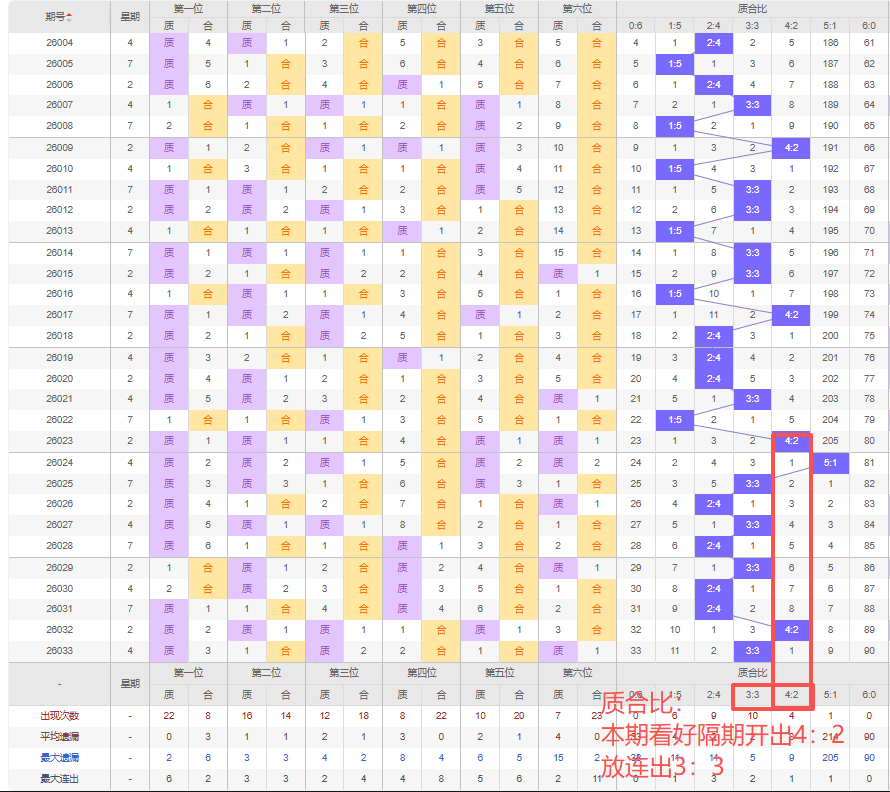The width and height of the screenshot is (890, 792).
Task: Click value 15 in the 最大遗漏 row
Action: coord(558,757)
